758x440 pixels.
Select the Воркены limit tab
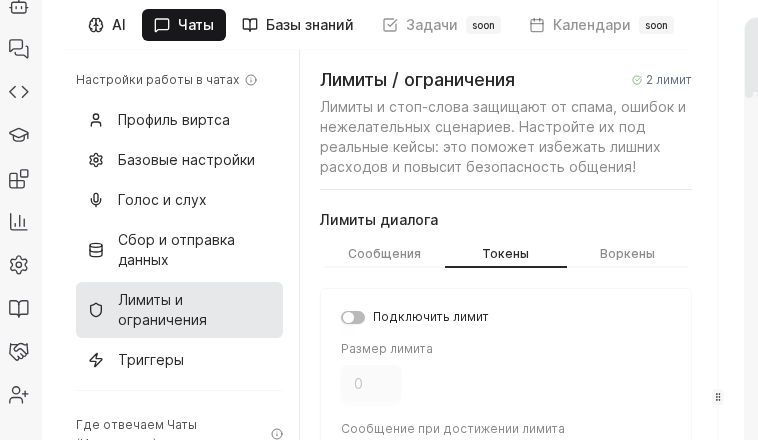coord(627,254)
